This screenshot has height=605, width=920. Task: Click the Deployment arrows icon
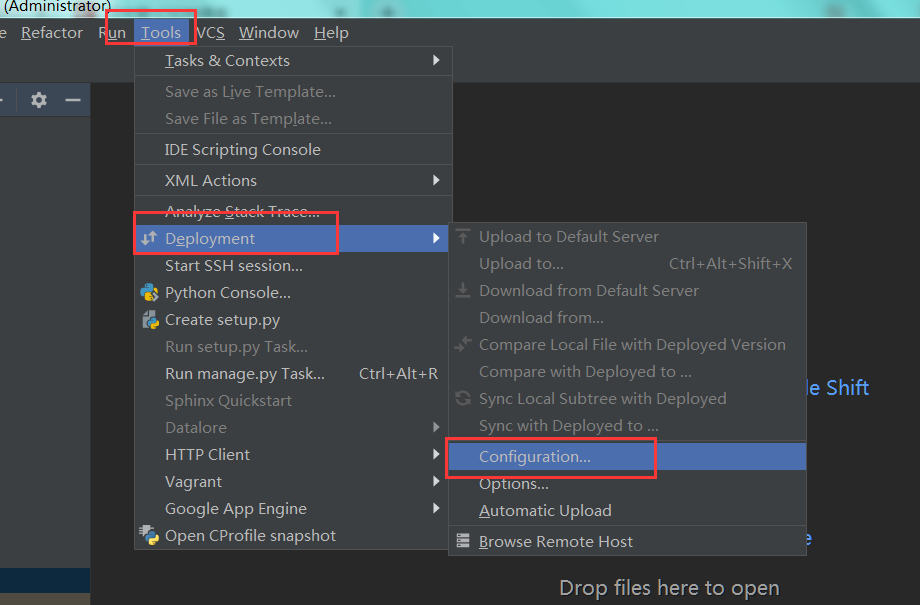click(x=150, y=239)
